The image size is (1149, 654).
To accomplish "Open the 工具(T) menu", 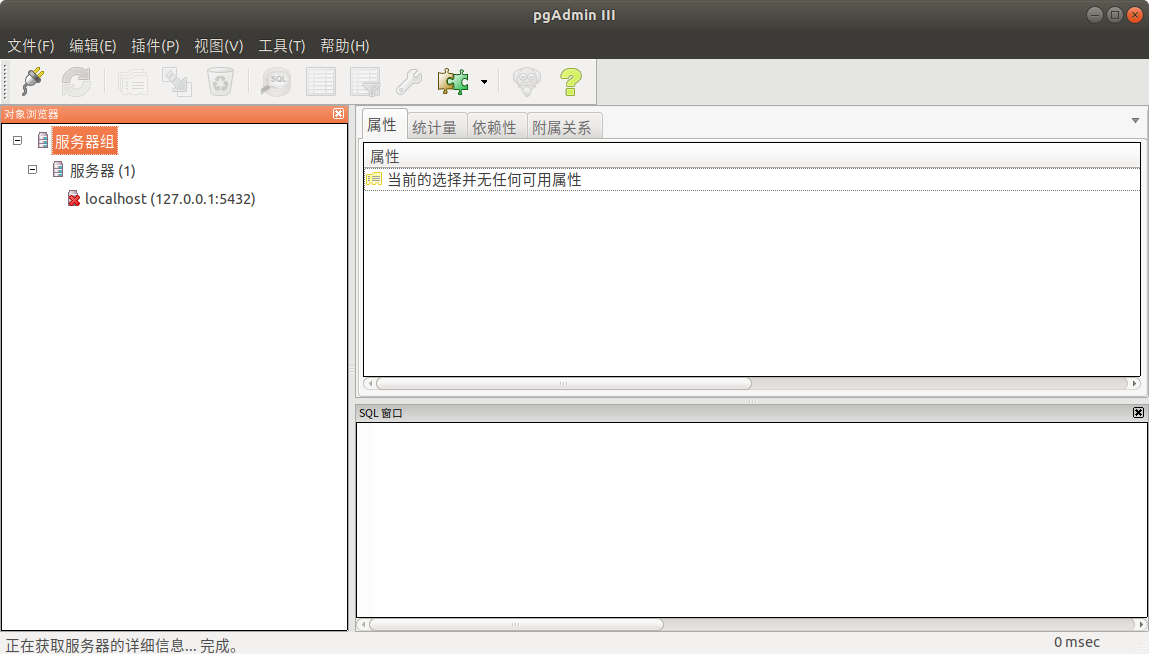I will [281, 46].
